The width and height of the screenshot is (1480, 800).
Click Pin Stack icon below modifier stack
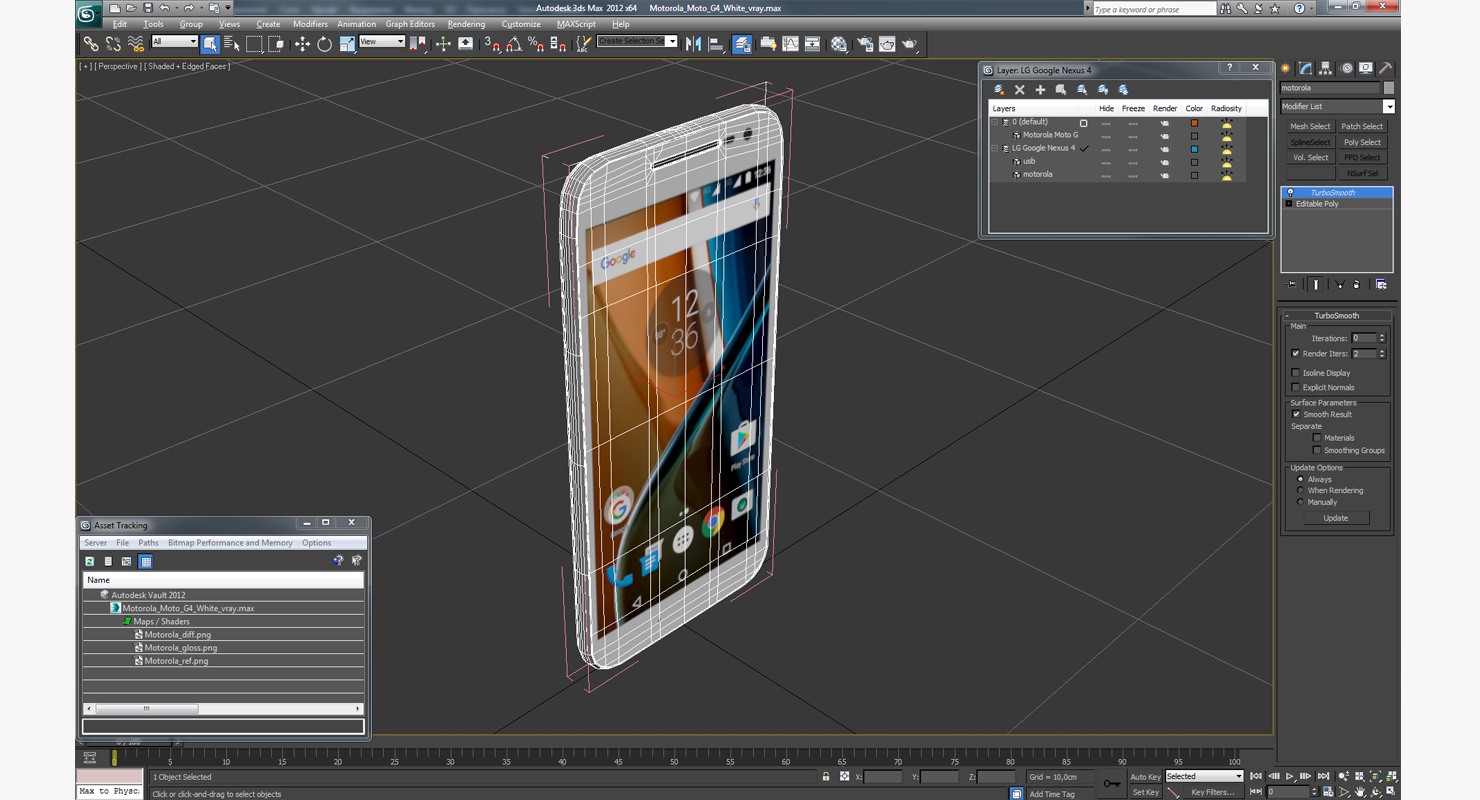(x=1291, y=285)
